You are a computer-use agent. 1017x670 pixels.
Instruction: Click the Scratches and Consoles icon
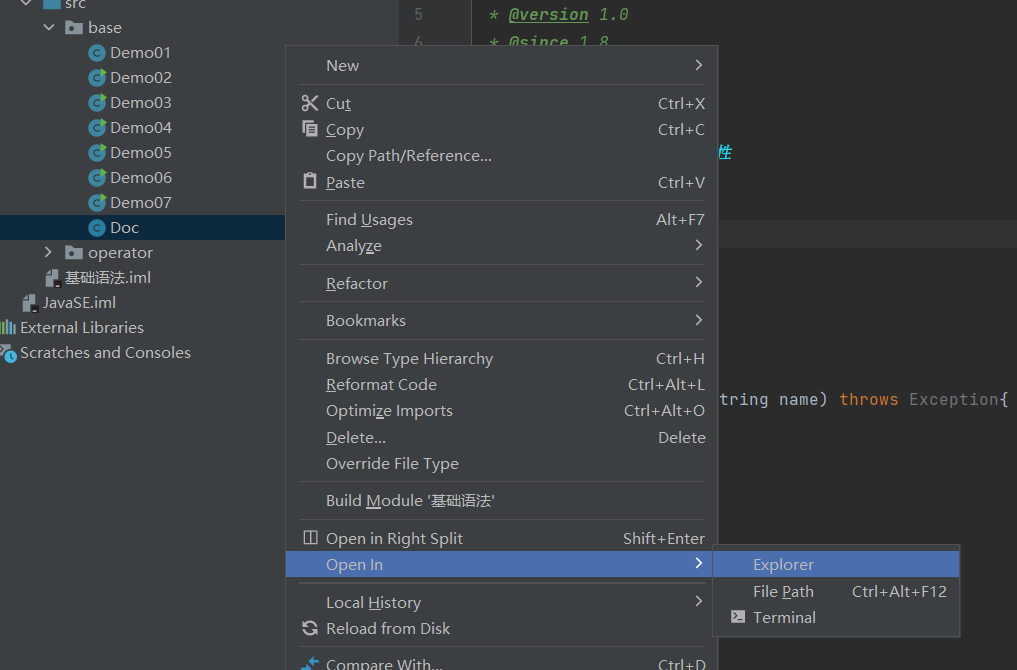[8, 353]
